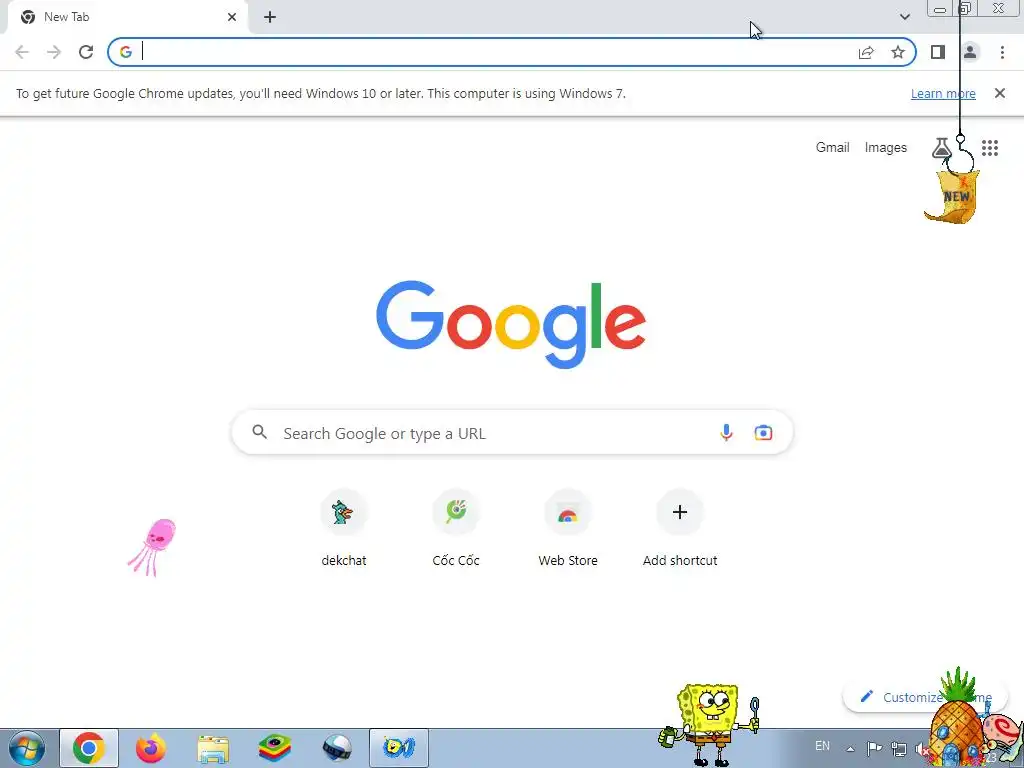Bookmark this tab with the star icon
Viewport: 1024px width, 768px height.
(898, 52)
